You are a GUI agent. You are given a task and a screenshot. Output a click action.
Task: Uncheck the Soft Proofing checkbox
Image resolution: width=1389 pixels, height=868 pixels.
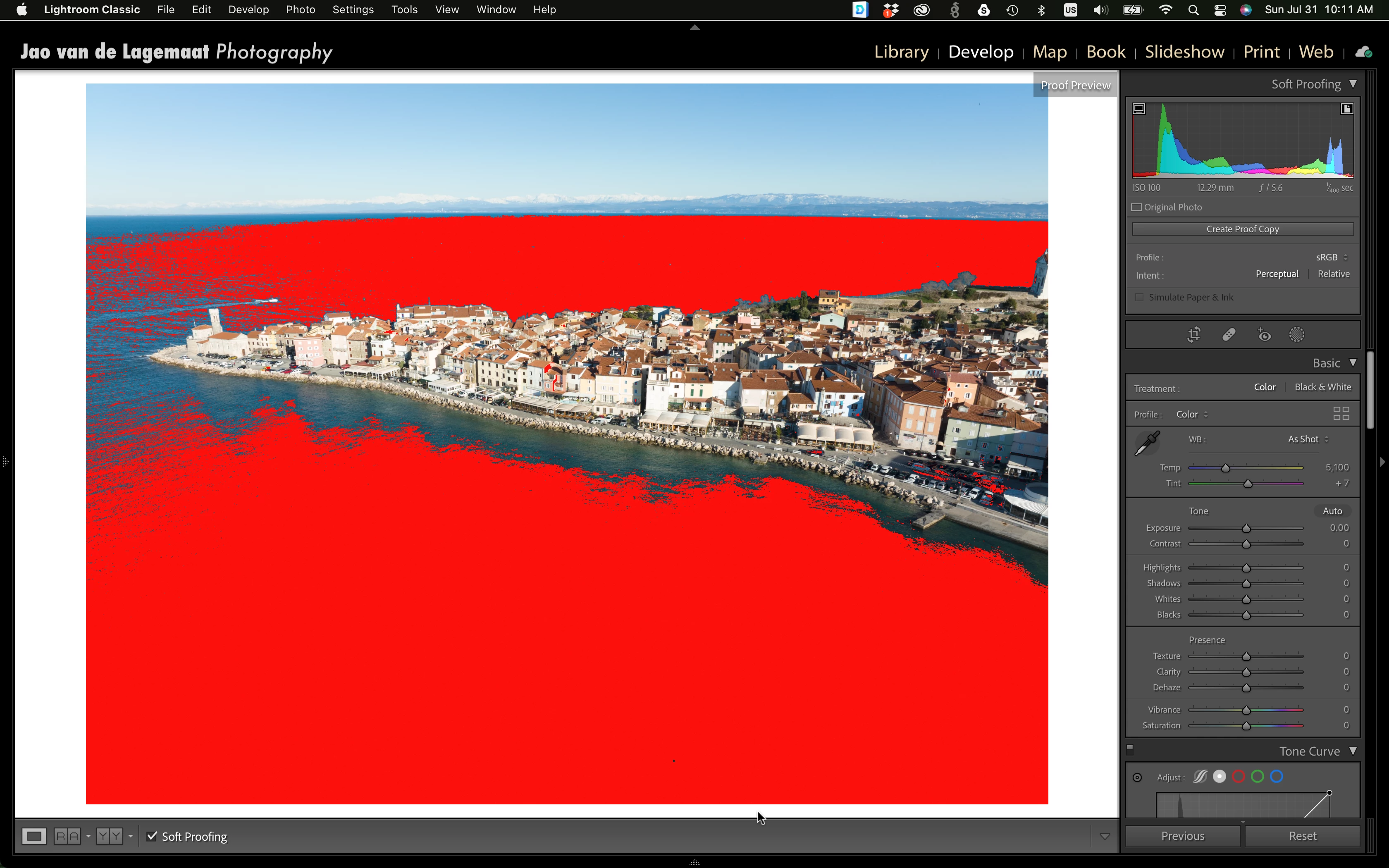tap(152, 837)
